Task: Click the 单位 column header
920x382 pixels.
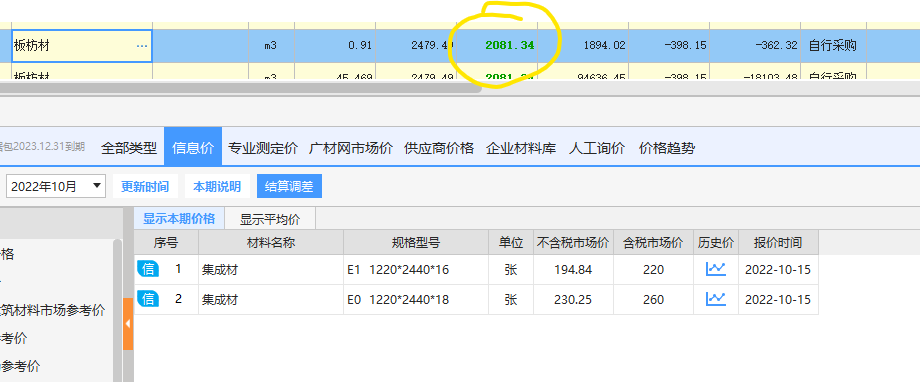Action: tap(510, 242)
